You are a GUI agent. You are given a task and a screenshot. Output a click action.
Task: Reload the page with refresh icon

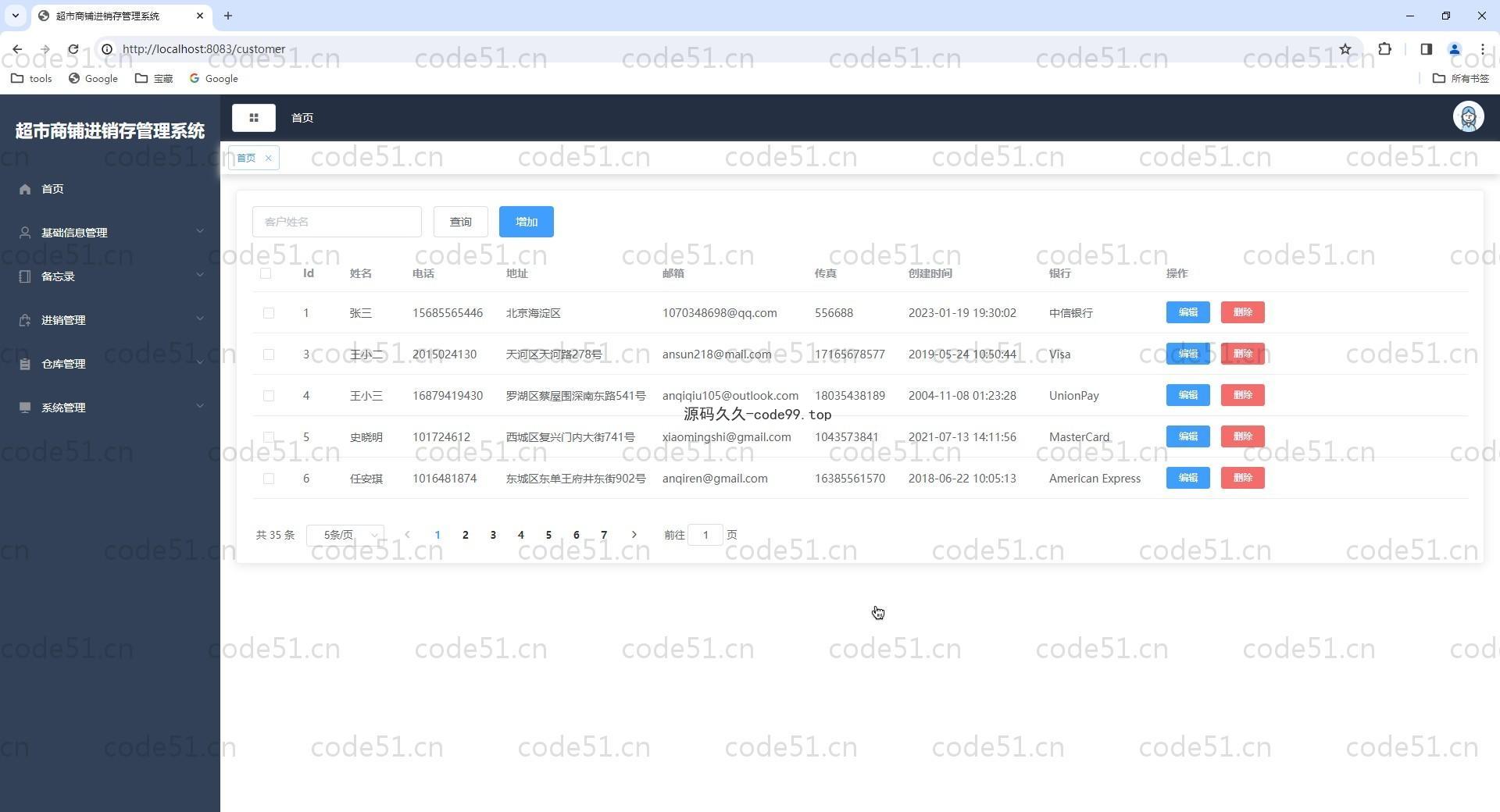coord(73,49)
